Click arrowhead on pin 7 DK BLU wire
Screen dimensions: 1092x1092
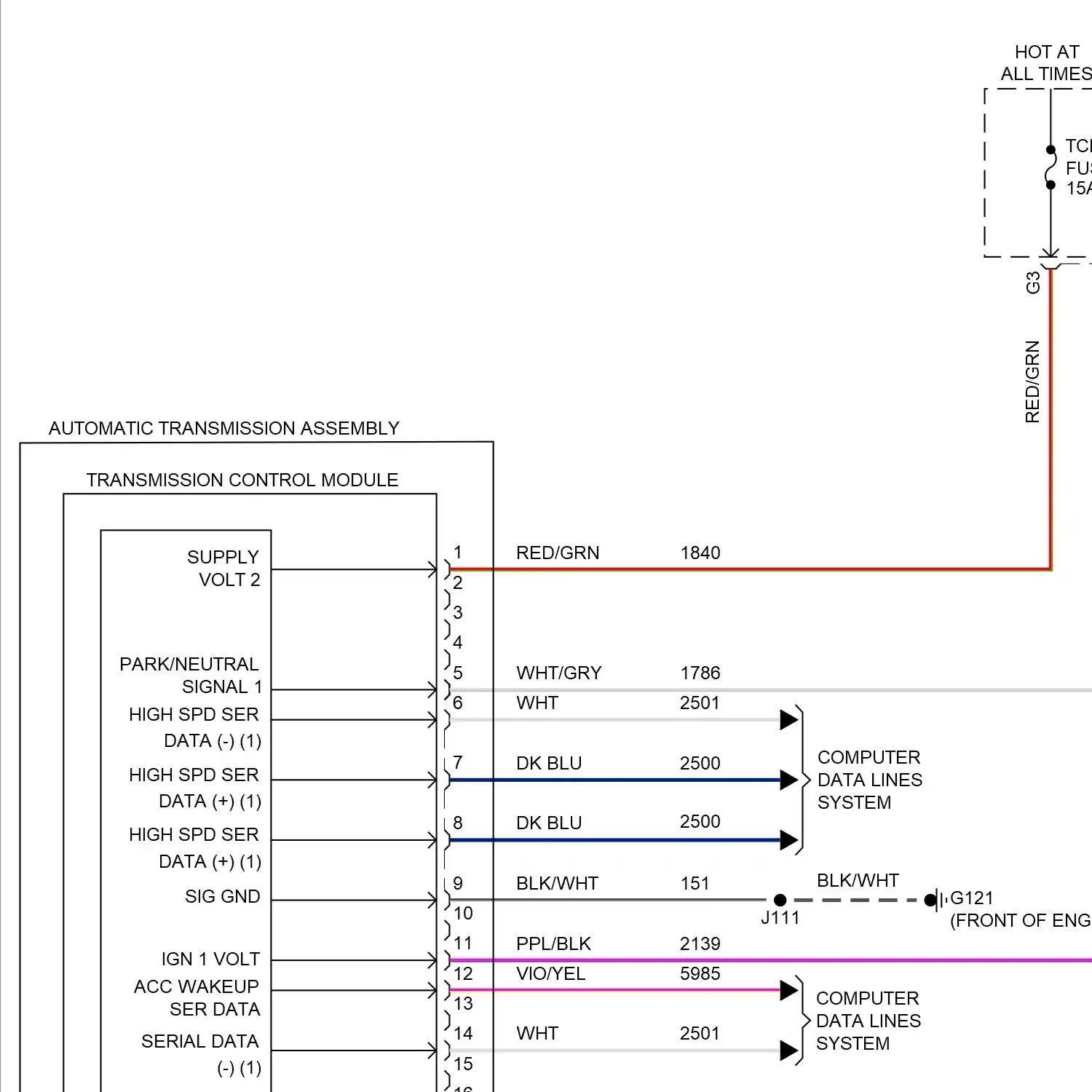pos(789,780)
